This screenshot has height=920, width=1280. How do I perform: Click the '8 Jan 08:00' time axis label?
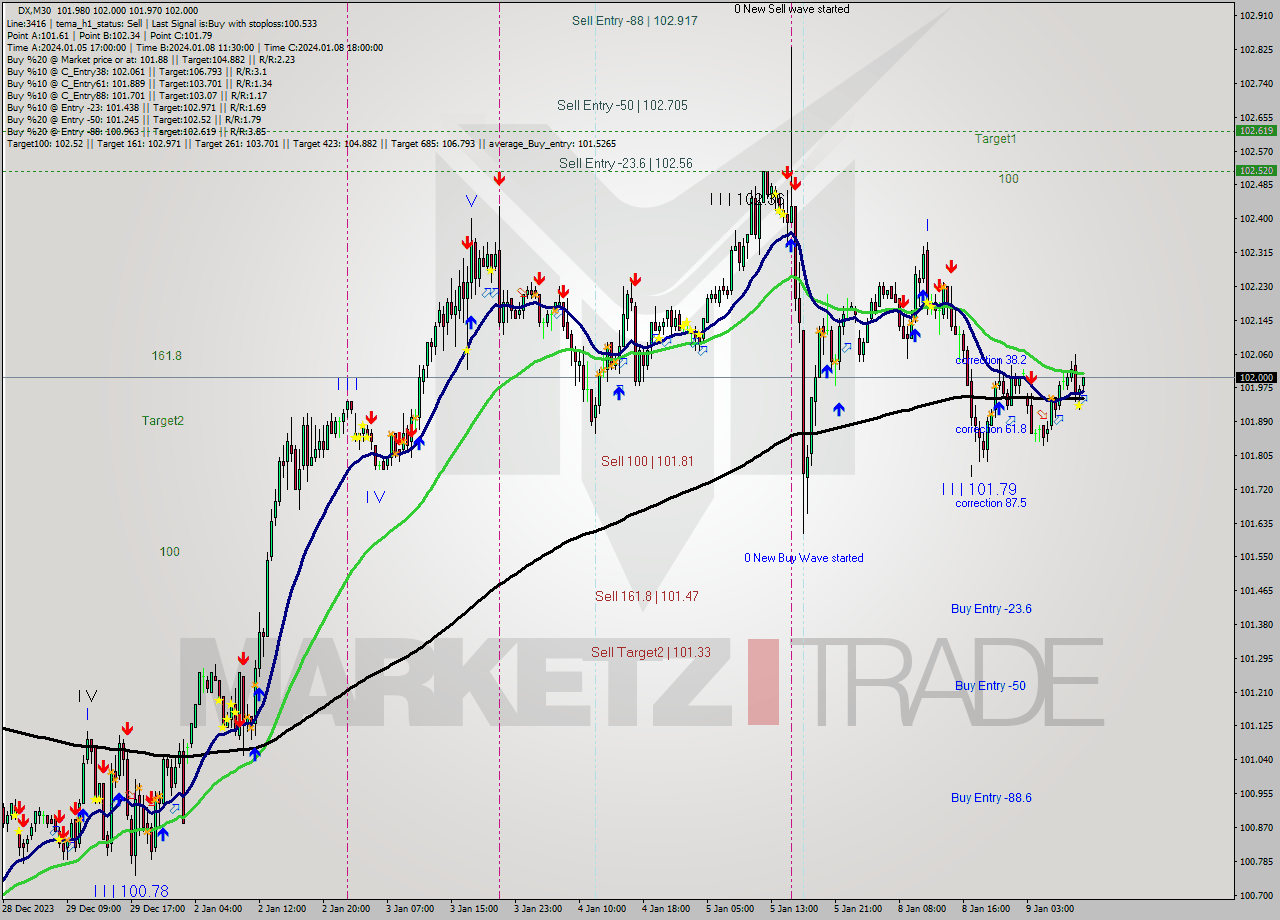[921, 909]
